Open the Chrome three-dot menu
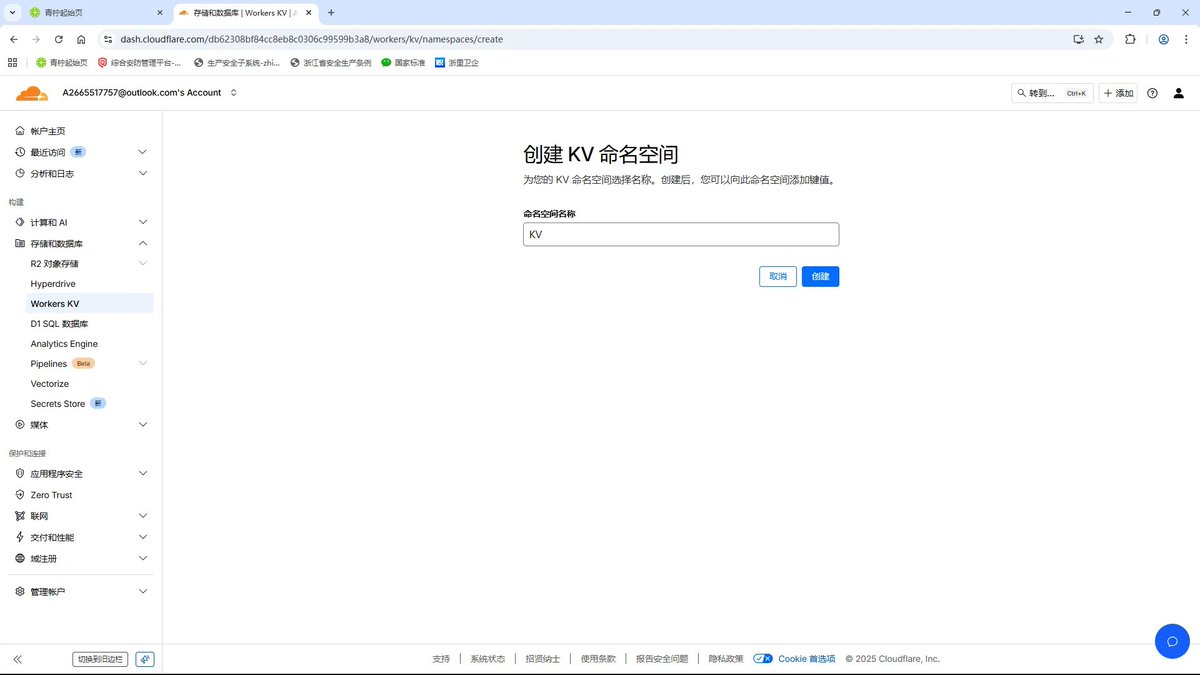Viewport: 1200px width, 675px height. coord(1186,39)
